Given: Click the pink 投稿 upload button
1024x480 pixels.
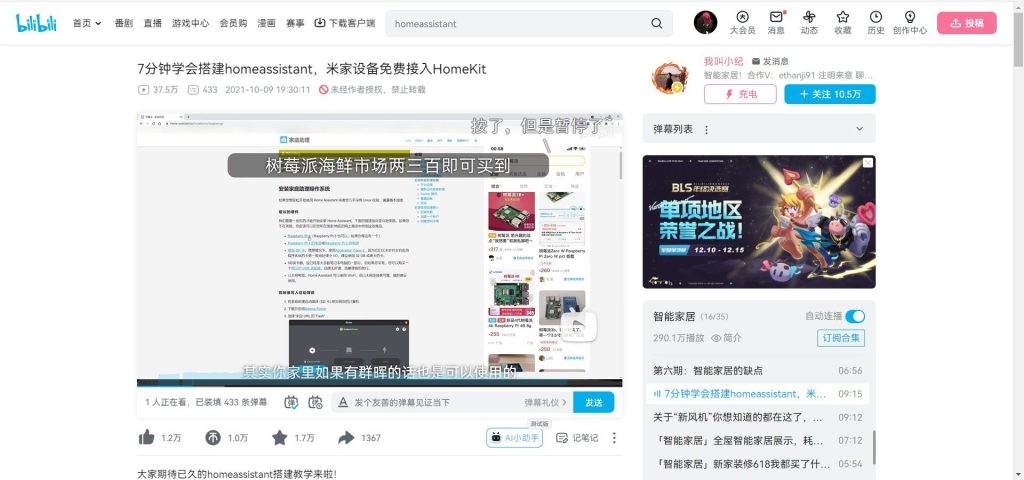Looking at the screenshot, I should click(967, 23).
